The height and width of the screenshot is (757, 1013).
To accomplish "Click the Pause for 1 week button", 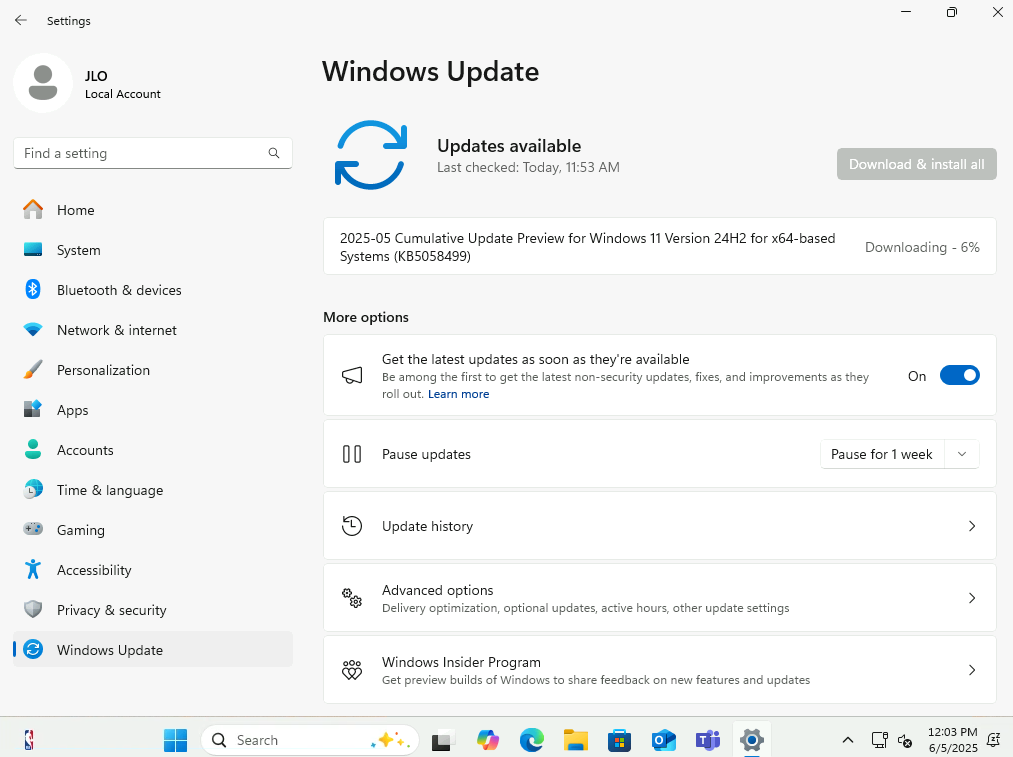I will [882, 454].
